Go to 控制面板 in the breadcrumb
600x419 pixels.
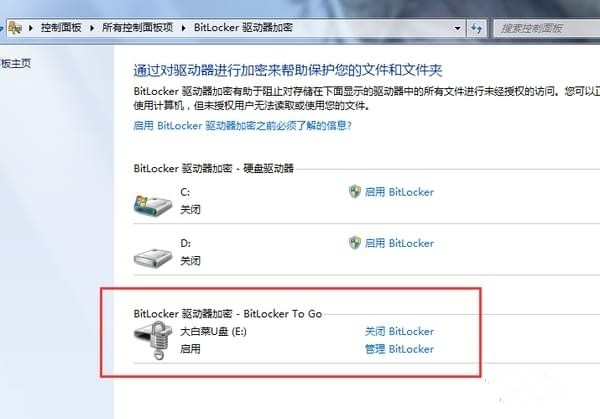(x=61, y=28)
